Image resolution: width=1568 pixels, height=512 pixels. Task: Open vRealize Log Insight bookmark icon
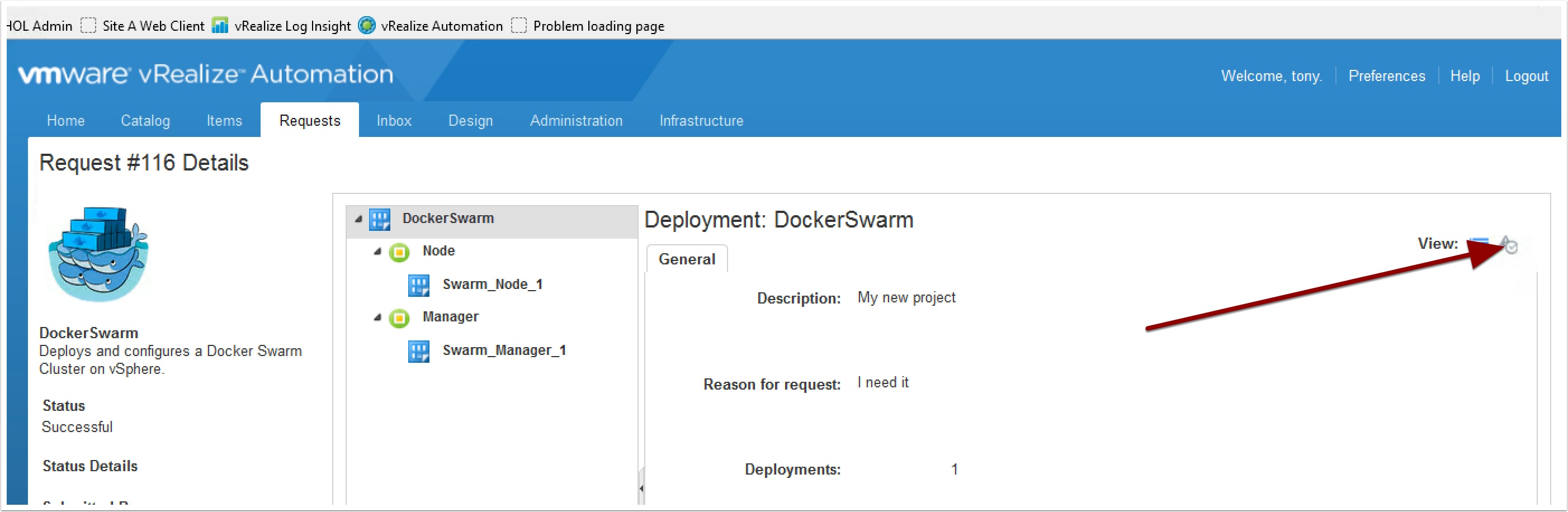220,26
